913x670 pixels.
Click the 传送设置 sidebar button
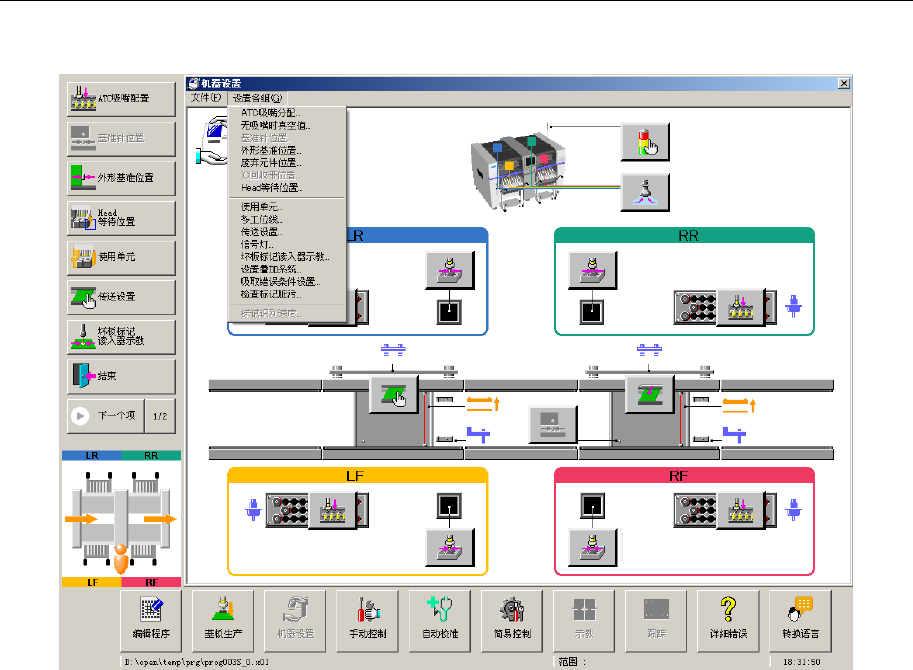pos(121,297)
